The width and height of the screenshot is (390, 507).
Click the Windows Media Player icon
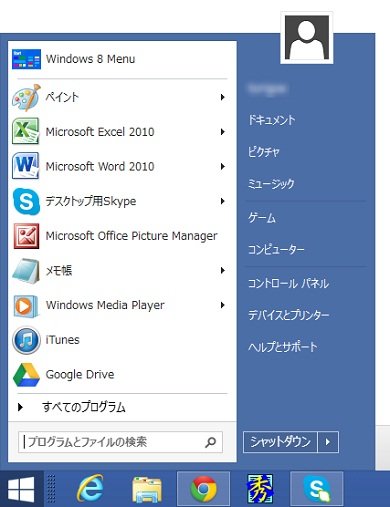point(26,306)
